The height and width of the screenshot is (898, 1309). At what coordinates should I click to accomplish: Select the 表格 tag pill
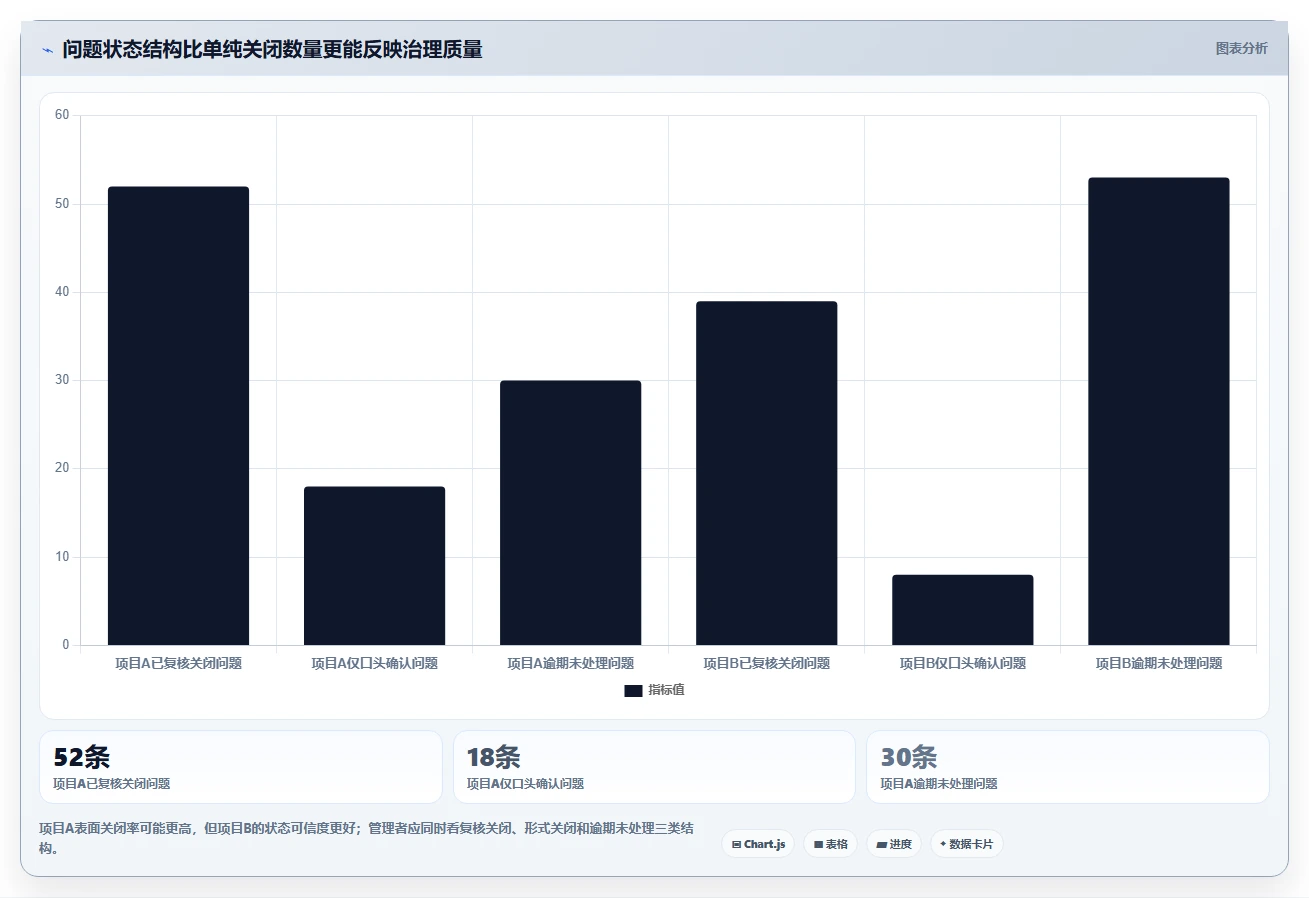[830, 844]
